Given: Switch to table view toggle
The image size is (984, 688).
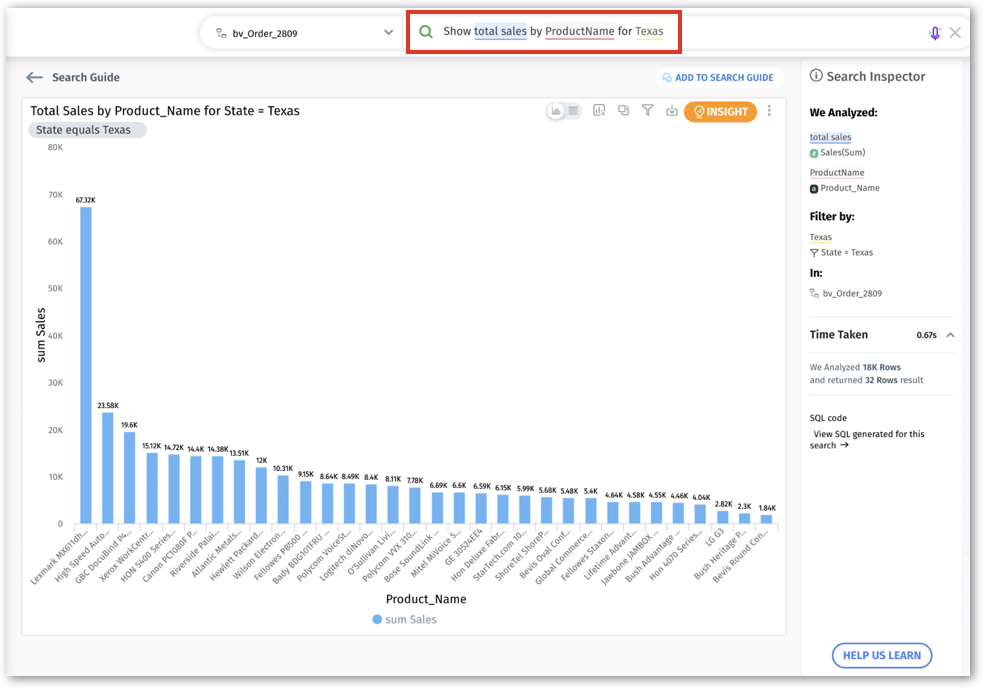Looking at the screenshot, I should pyautogui.click(x=573, y=111).
